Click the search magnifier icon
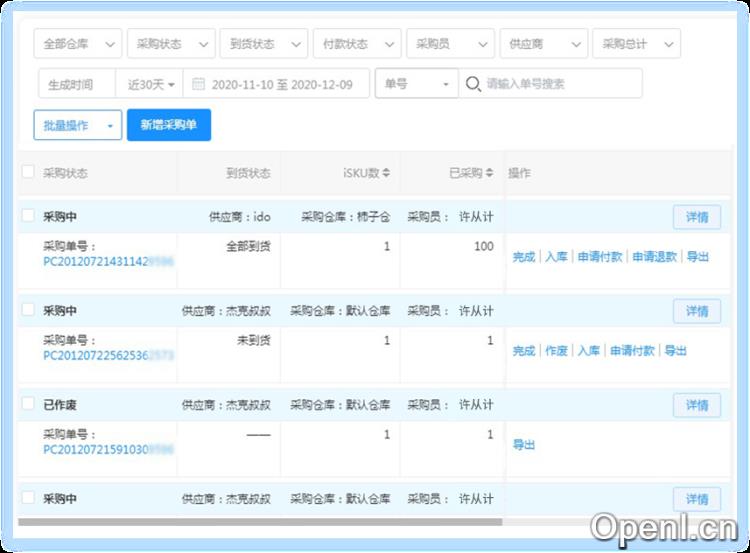The width and height of the screenshot is (750, 553). click(x=473, y=84)
